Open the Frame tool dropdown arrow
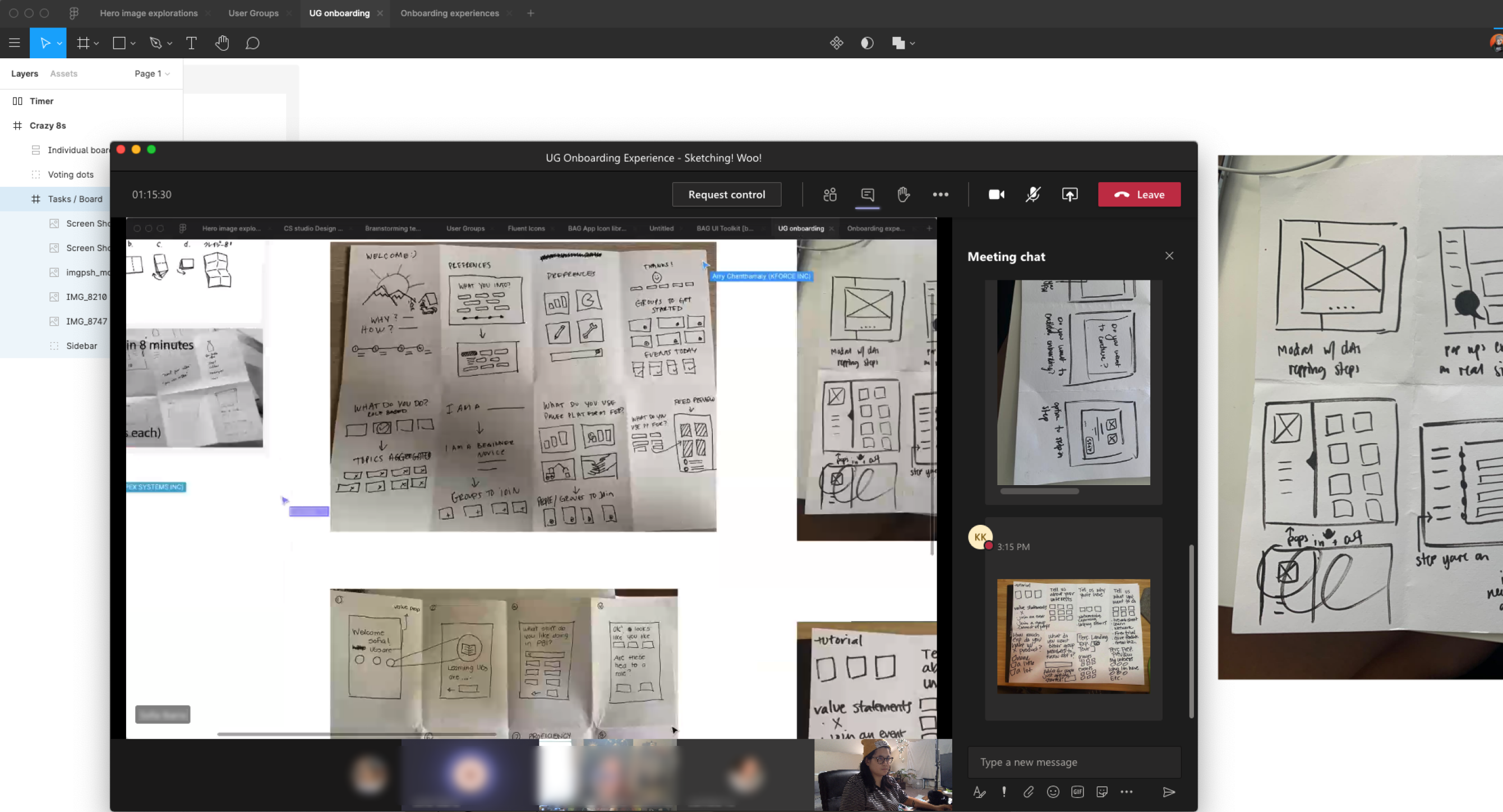This screenshot has width=1503, height=812. click(x=97, y=43)
